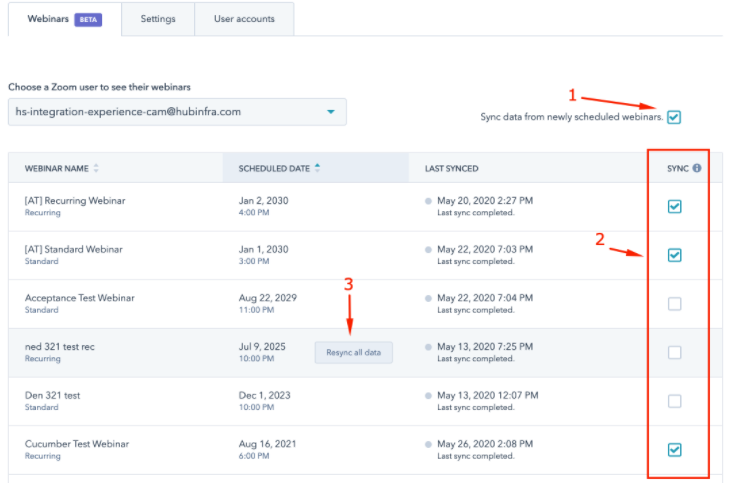Enable sync for Acceptance Test Webinar
This screenshot has width=733, height=486.
pyautogui.click(x=674, y=304)
